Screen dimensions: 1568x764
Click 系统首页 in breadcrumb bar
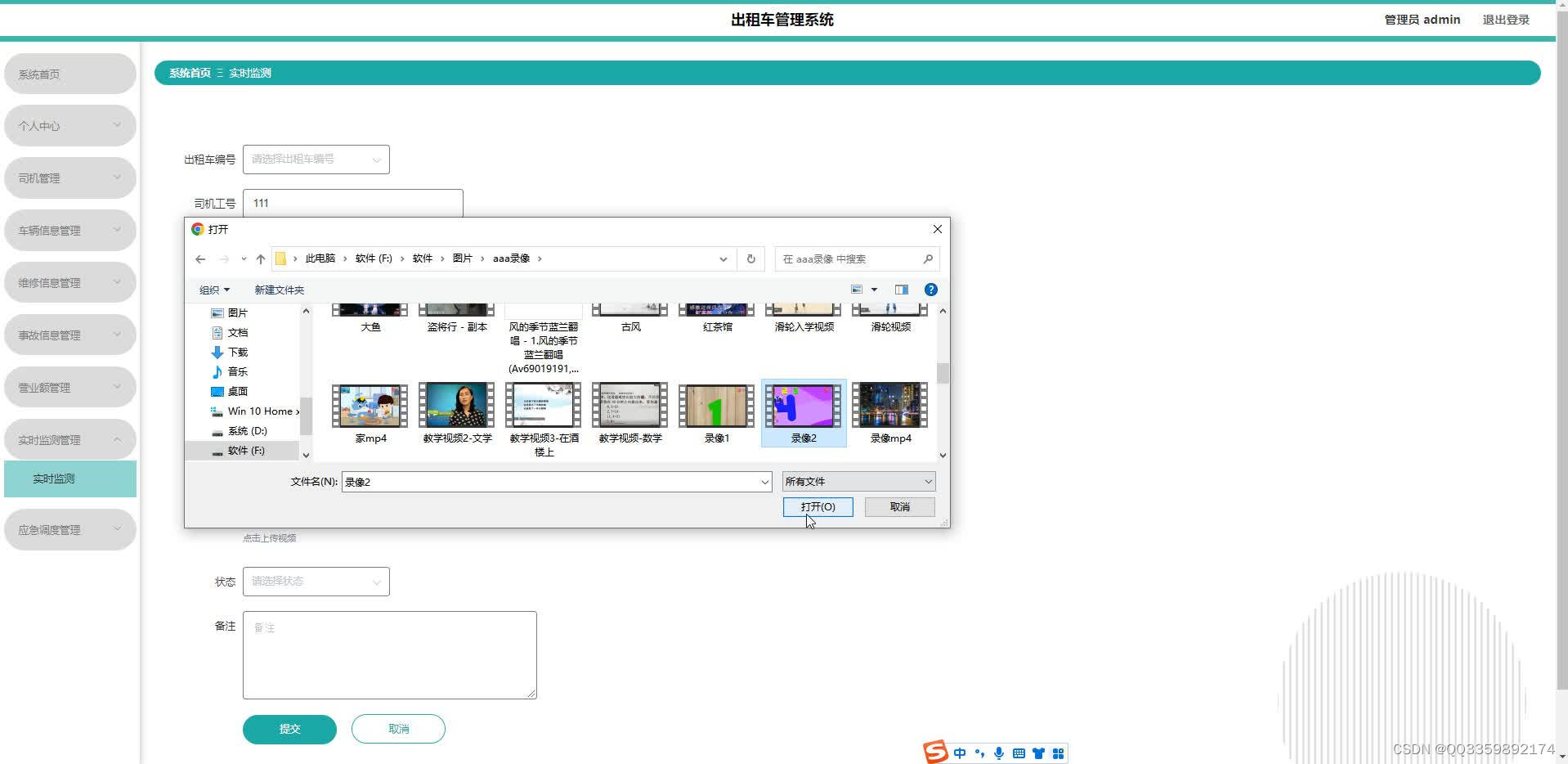tap(190, 73)
